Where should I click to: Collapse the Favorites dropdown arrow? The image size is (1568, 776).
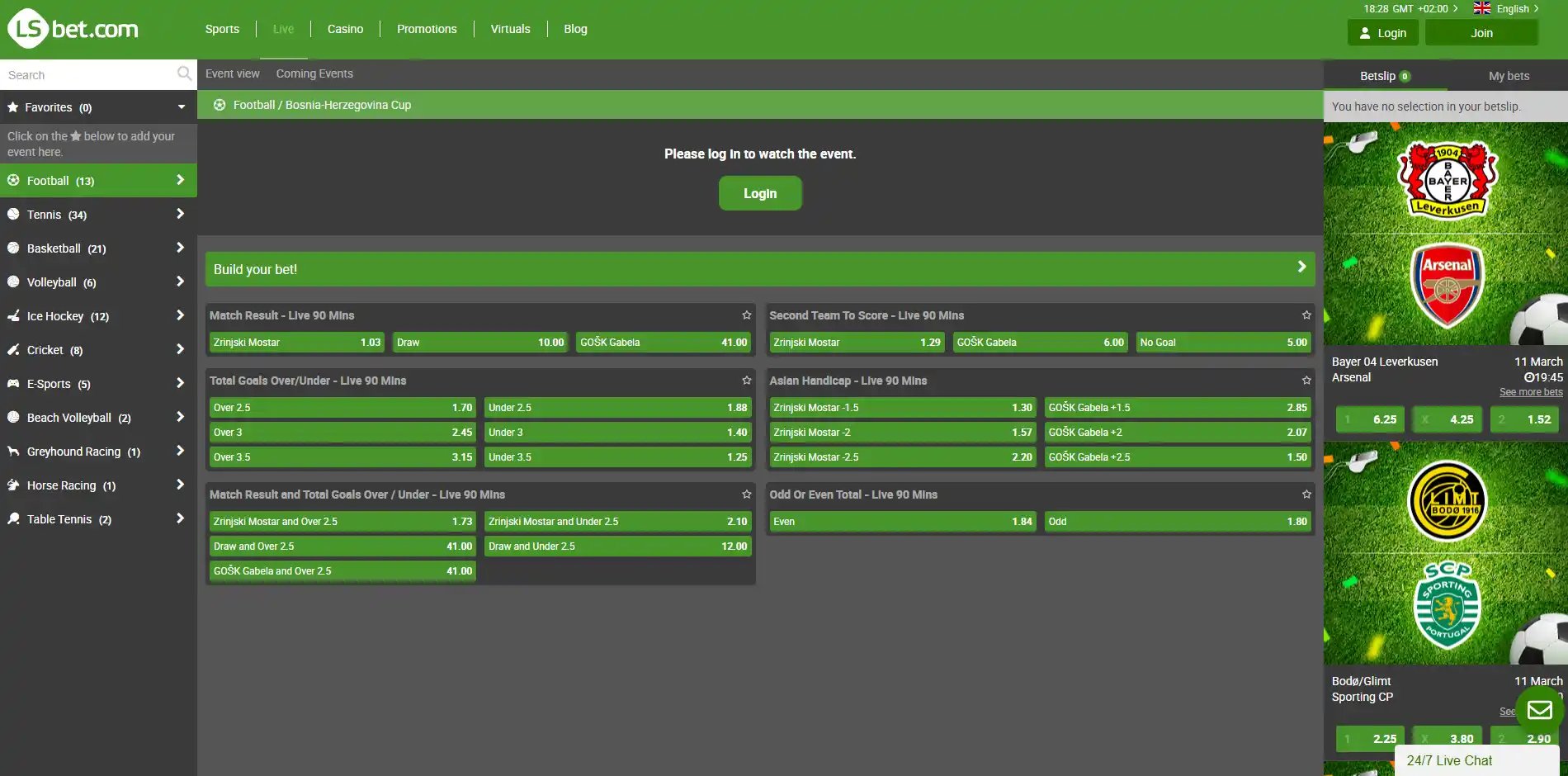[182, 107]
